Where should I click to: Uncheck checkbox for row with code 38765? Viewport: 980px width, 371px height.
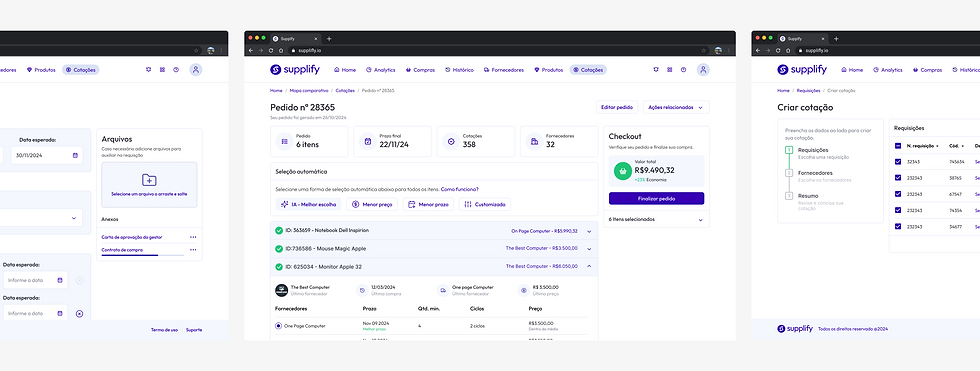(898, 178)
